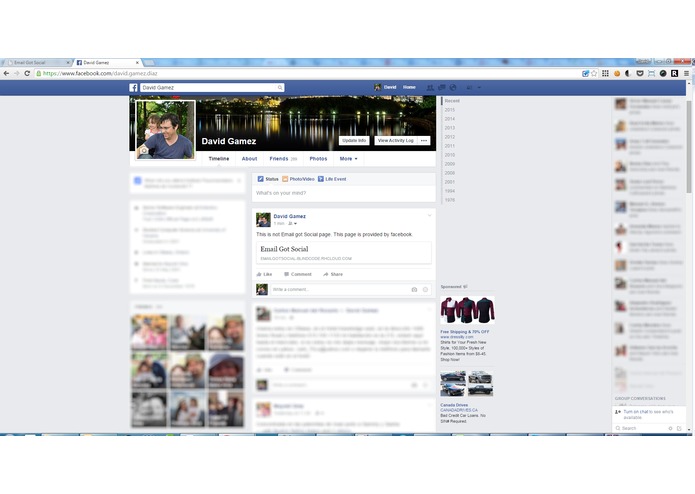
Task: Click the Update Info button
Action: point(354,140)
